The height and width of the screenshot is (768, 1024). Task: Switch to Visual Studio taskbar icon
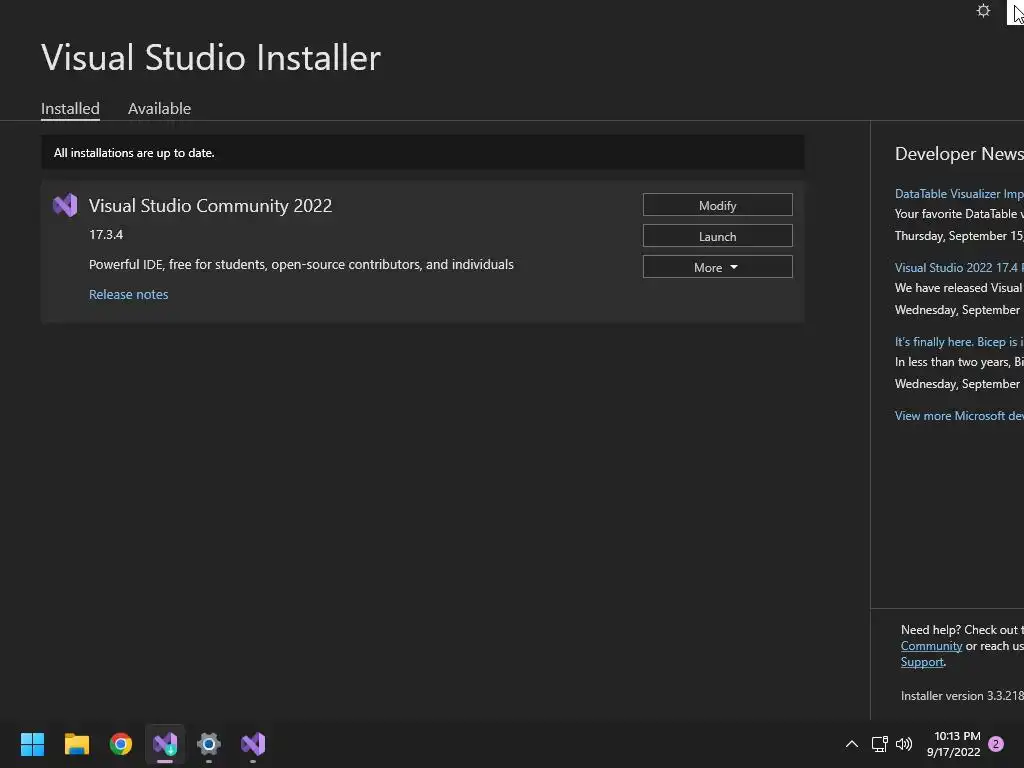pos(253,743)
